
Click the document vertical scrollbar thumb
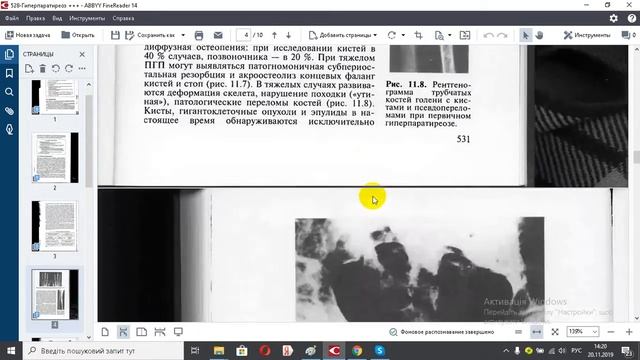[x=636, y=157]
